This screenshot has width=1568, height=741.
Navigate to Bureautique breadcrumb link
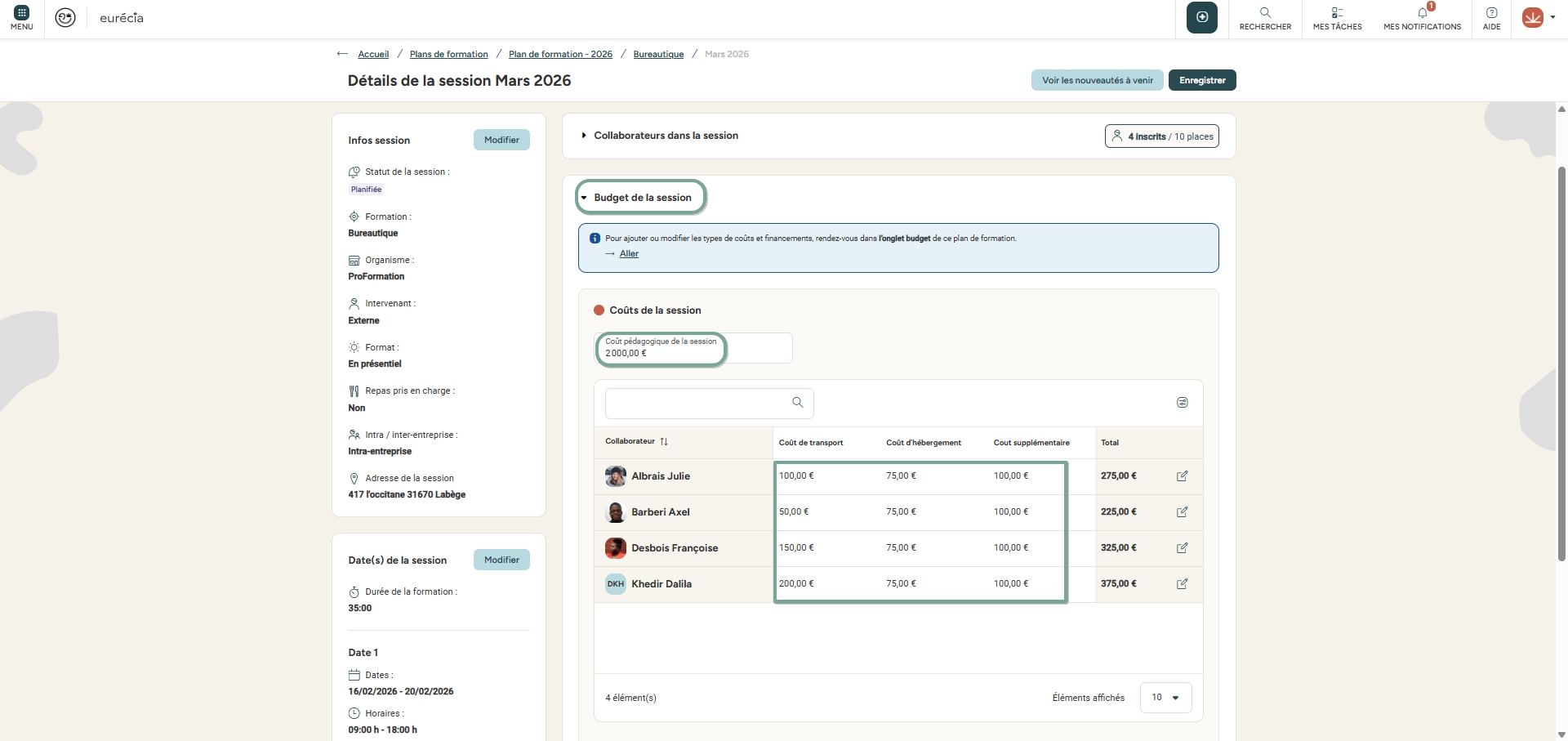(658, 55)
